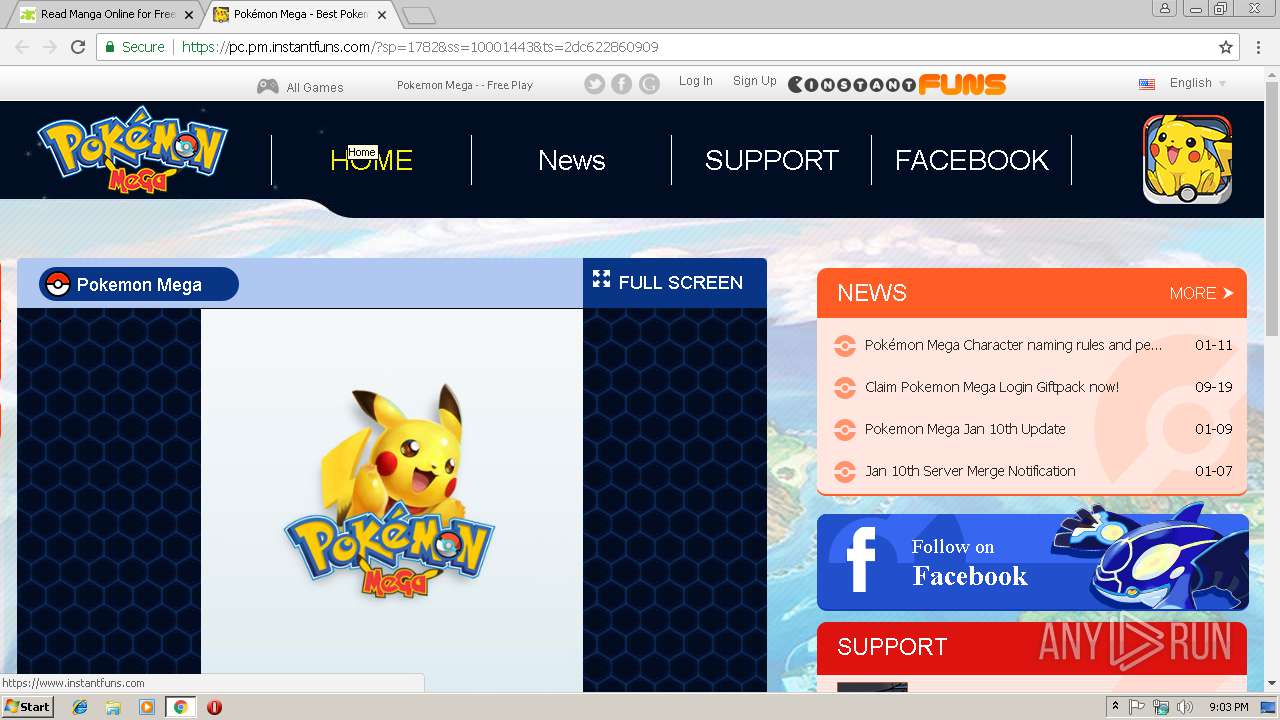
Task: Go back using Chrome back arrow
Action: point(22,47)
